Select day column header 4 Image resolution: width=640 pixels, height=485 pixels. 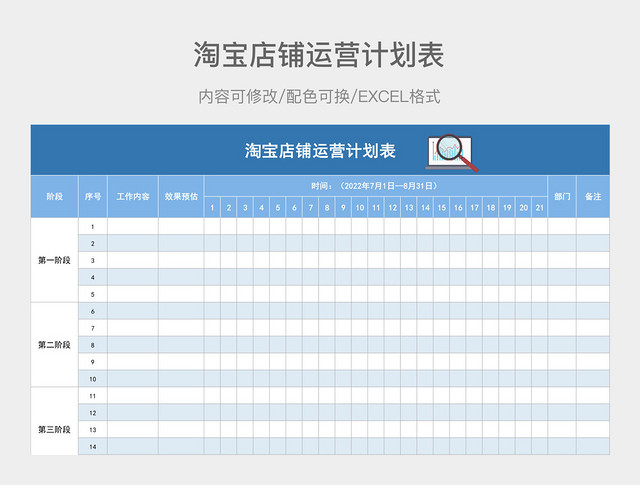coord(261,207)
